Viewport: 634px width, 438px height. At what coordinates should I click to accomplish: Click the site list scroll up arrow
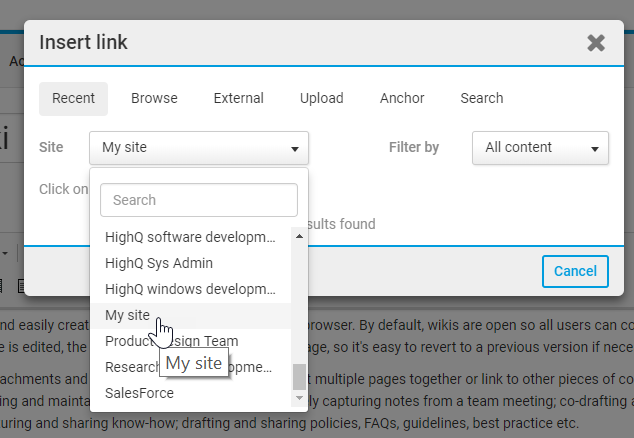tap(298, 236)
